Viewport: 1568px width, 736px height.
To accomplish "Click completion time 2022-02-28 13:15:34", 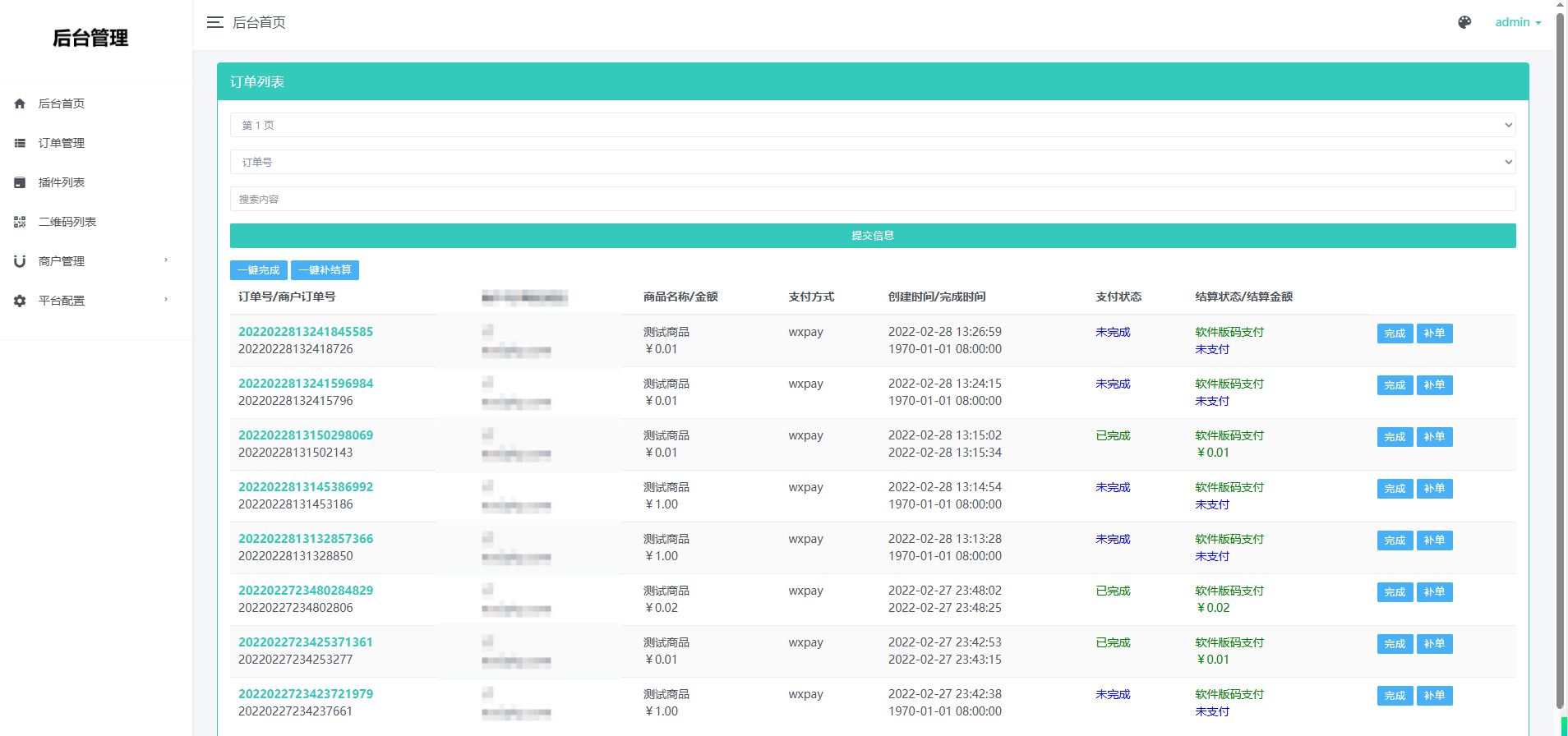I will click(945, 453).
